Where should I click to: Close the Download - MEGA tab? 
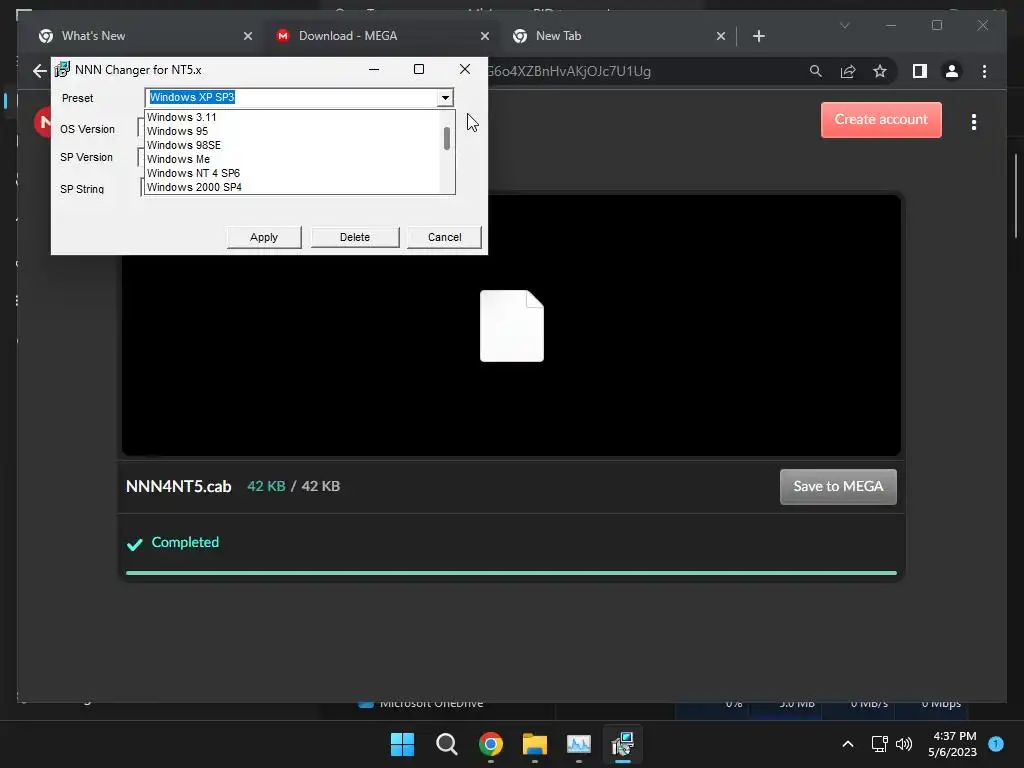click(x=485, y=37)
